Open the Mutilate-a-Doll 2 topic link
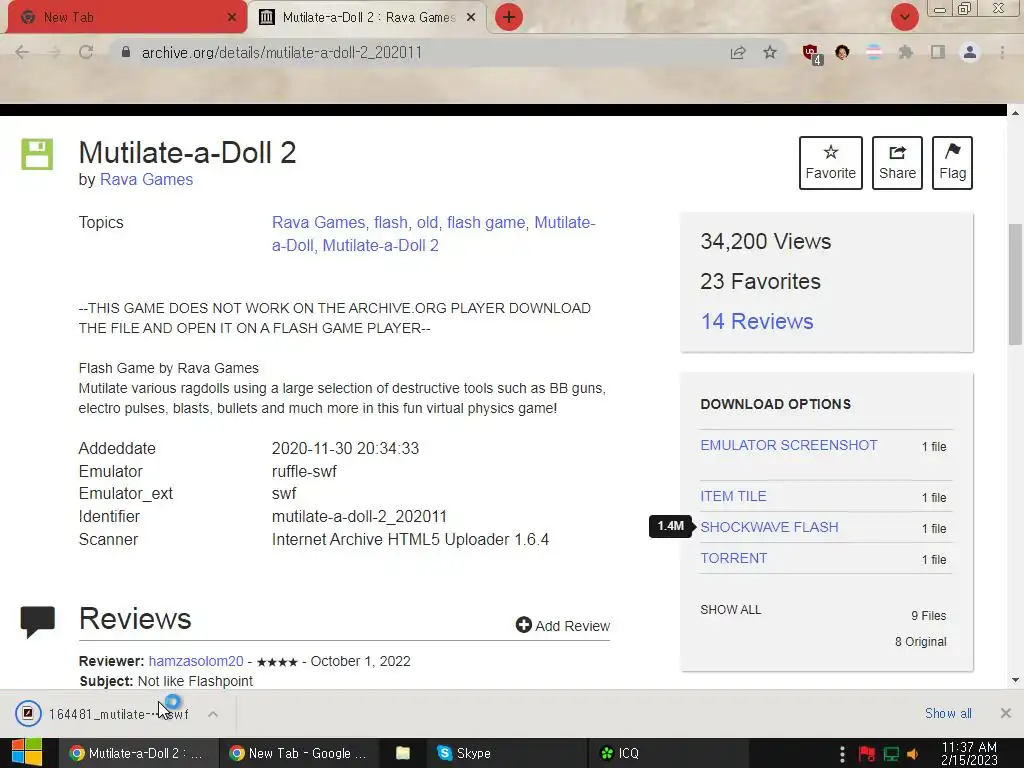 [380, 246]
